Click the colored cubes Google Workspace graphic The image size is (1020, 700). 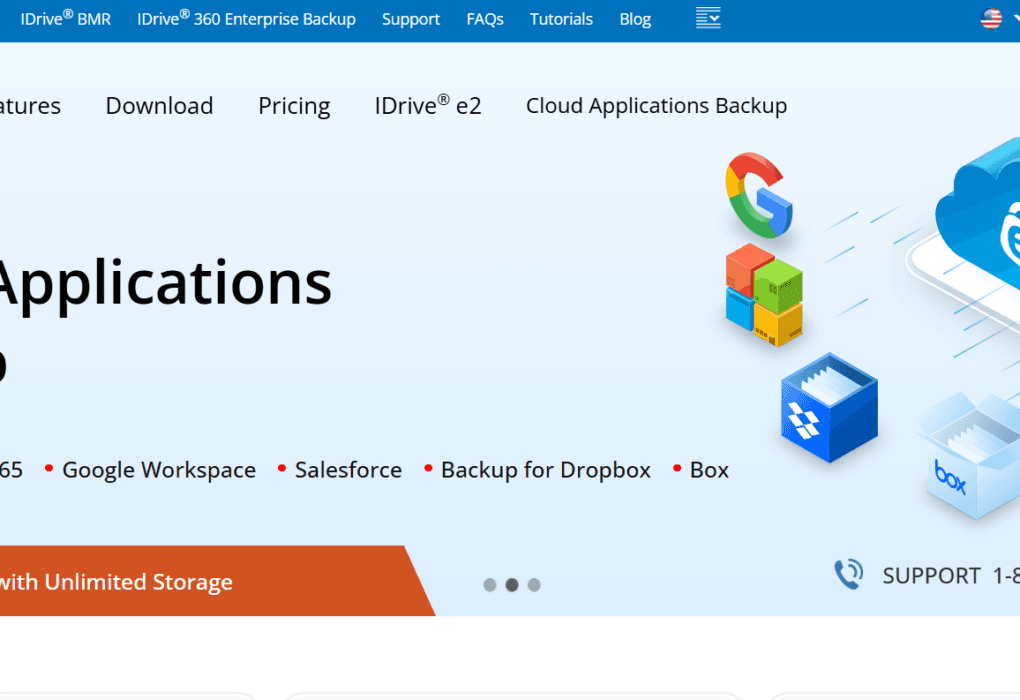pyautogui.click(x=762, y=295)
